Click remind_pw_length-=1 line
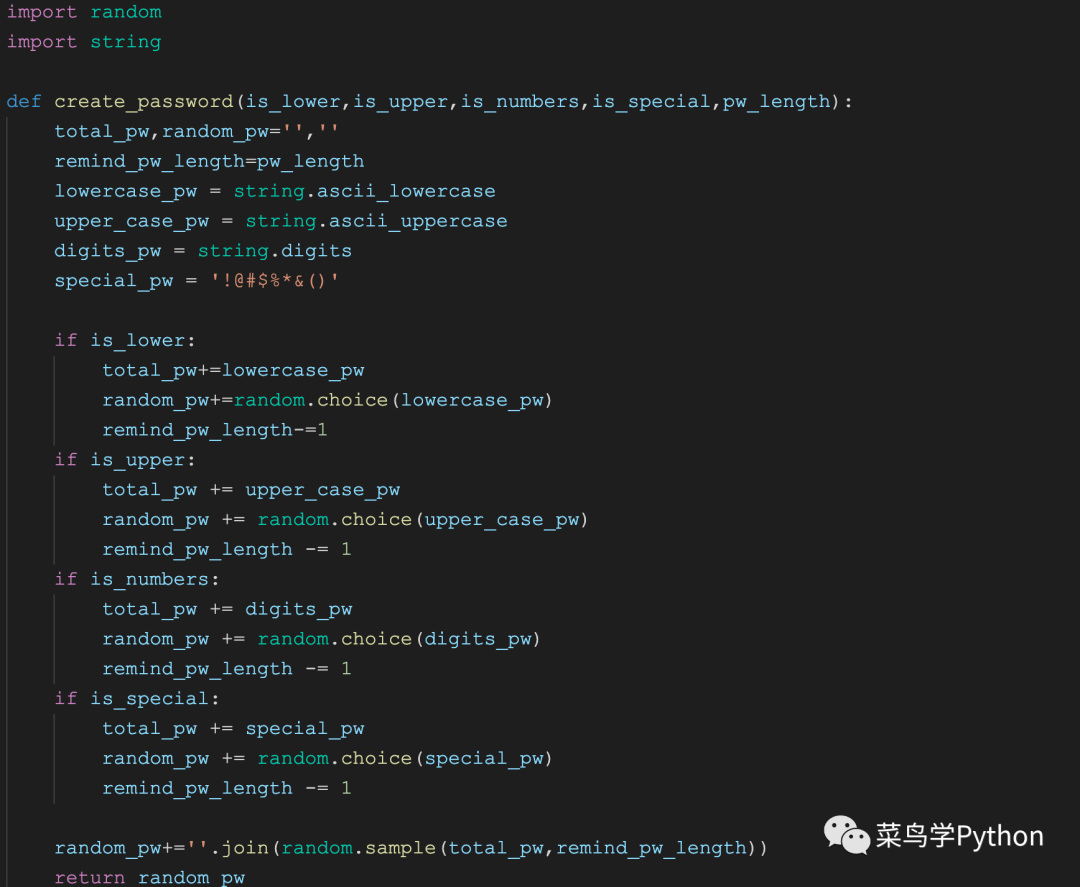 tap(215, 430)
